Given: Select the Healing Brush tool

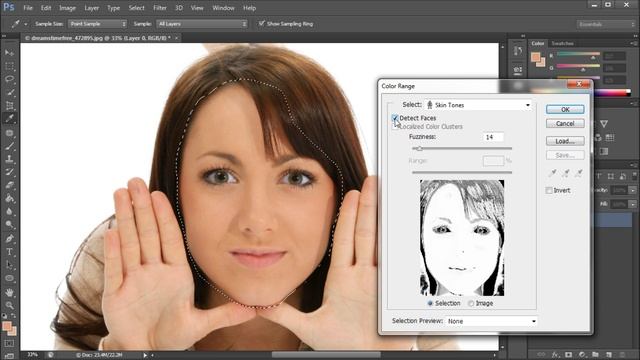Looking at the screenshot, I should point(9,132).
